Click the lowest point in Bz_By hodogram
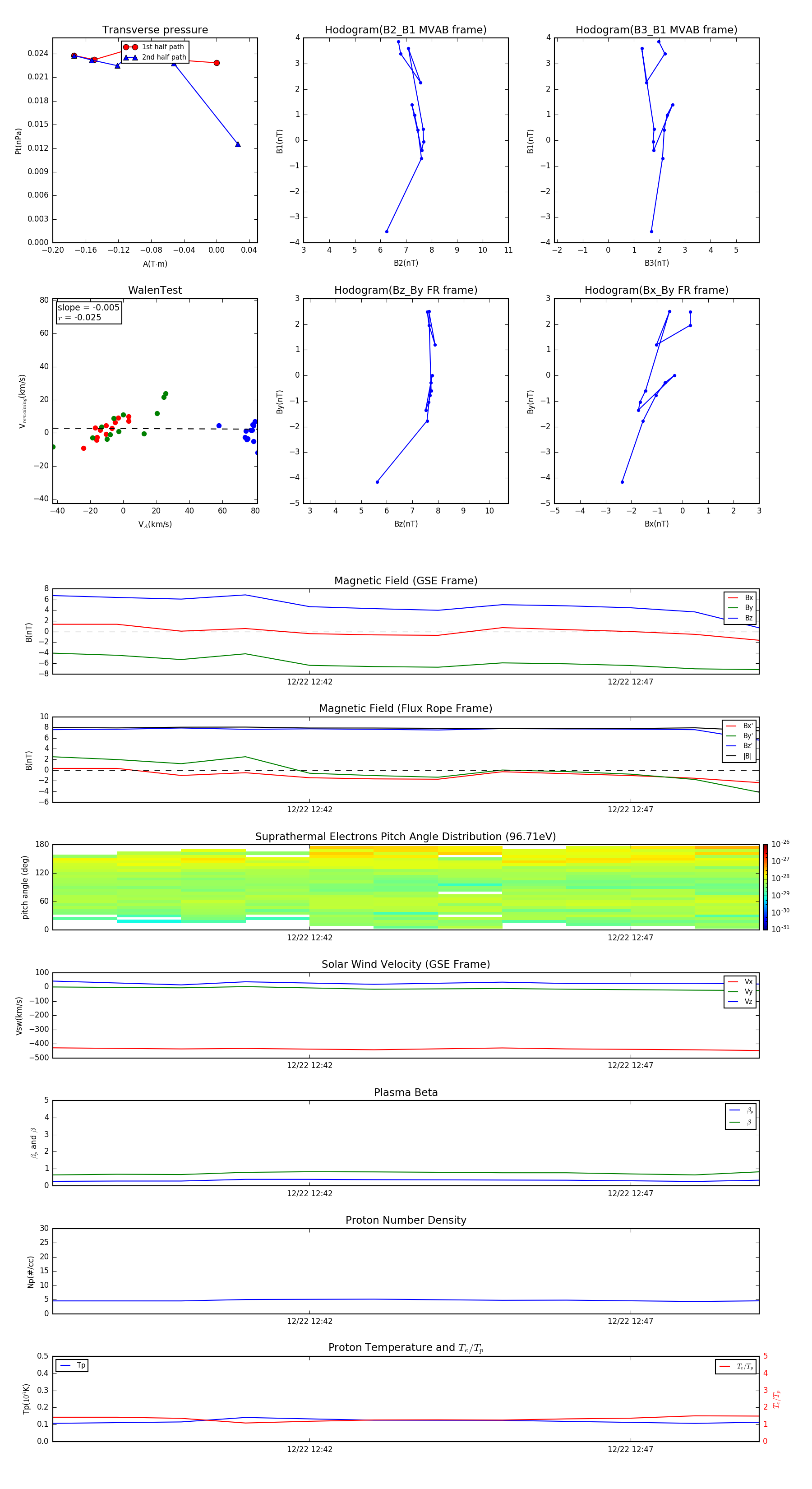 coord(378,482)
